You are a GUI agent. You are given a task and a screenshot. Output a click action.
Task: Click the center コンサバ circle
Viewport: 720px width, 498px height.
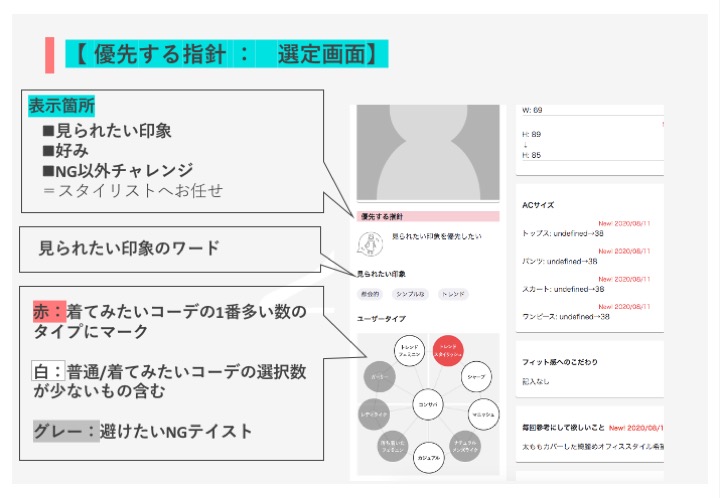pos(430,405)
